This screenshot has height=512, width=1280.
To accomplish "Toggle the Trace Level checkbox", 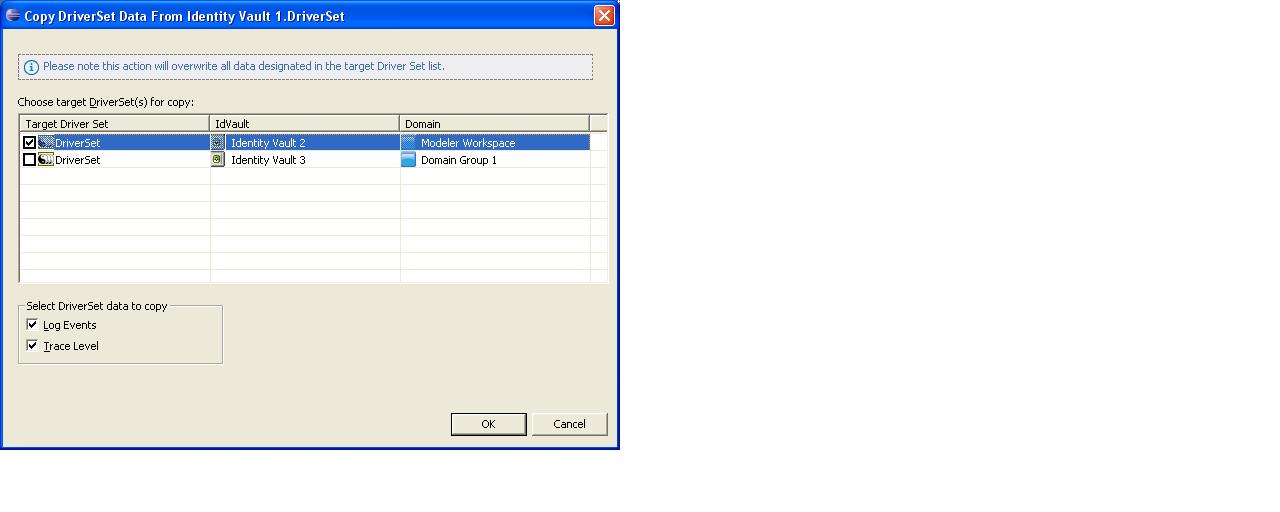I will (x=33, y=346).
